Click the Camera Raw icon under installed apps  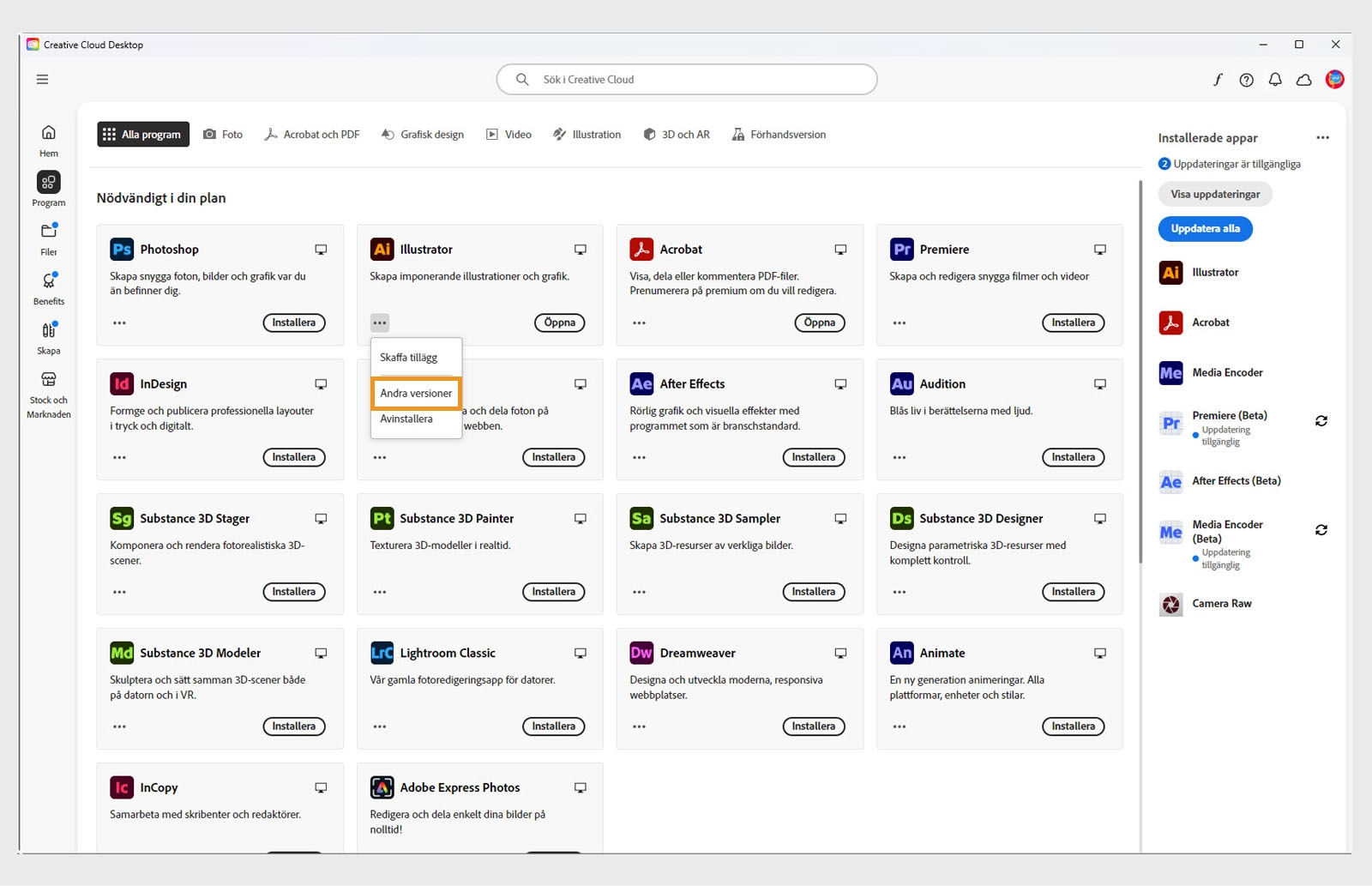tap(1170, 604)
